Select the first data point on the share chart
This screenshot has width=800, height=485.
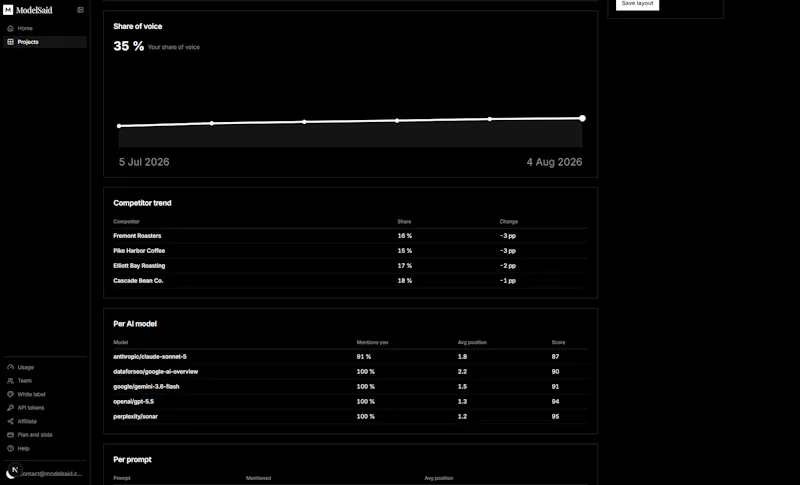tap(119, 126)
